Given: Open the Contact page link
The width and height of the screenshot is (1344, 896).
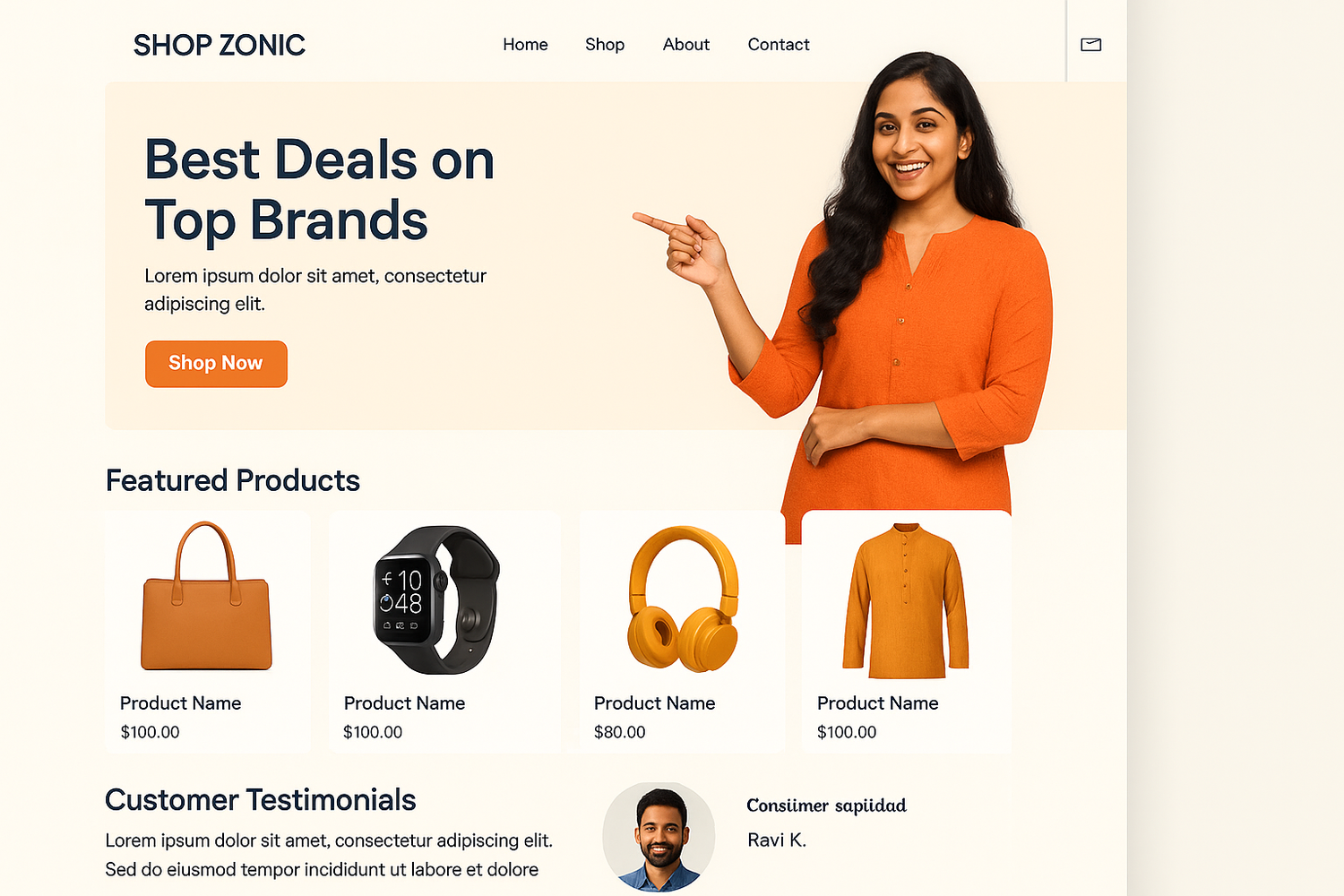Looking at the screenshot, I should pyautogui.click(x=779, y=45).
